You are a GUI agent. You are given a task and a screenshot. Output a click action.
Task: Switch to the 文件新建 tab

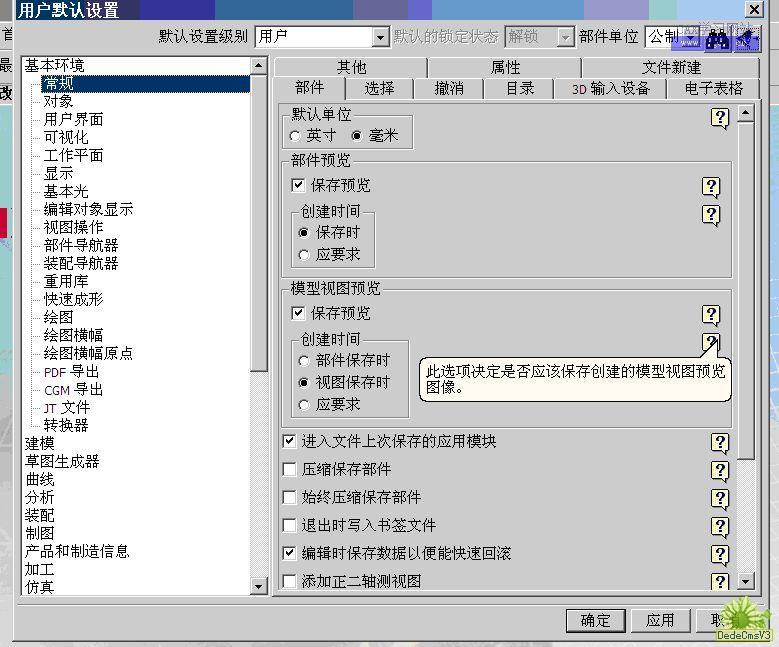pyautogui.click(x=671, y=67)
